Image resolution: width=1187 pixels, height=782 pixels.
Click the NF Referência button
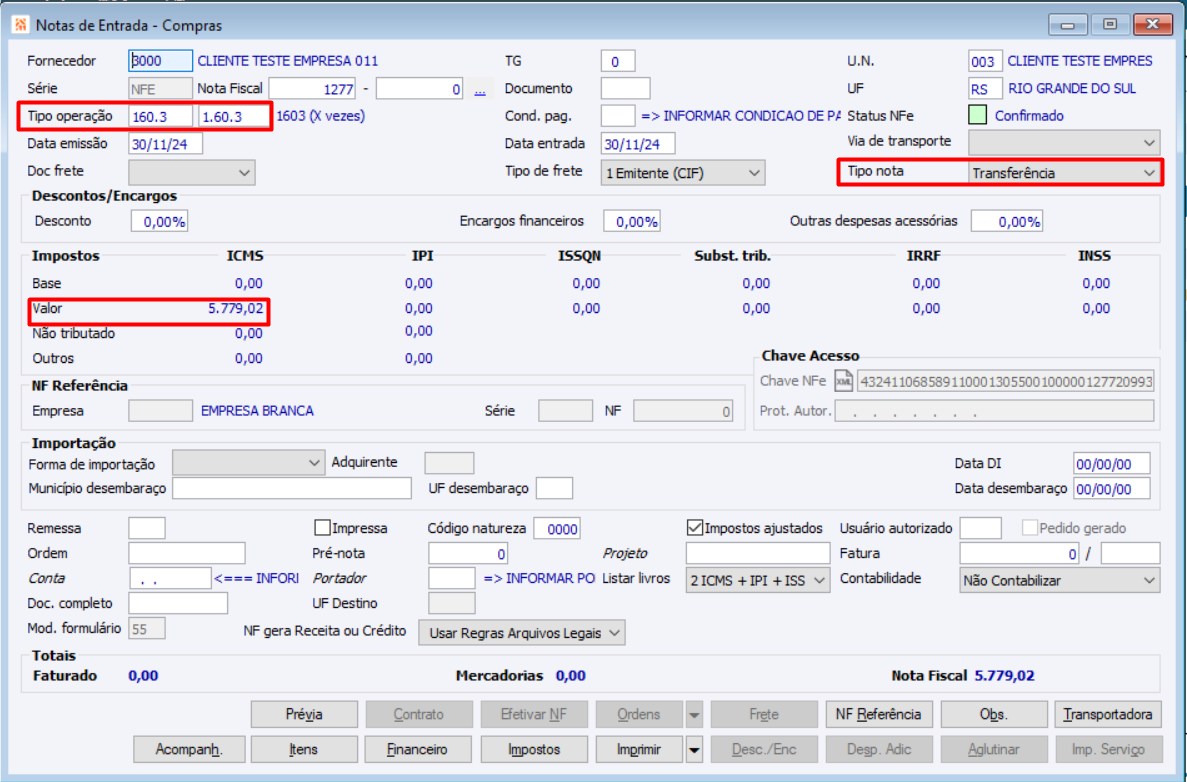(879, 714)
